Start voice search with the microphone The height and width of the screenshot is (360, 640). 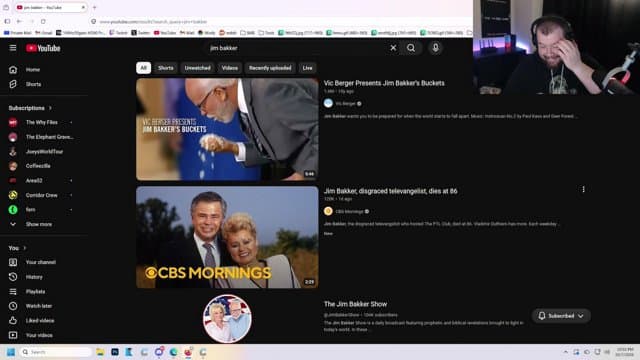pos(436,48)
